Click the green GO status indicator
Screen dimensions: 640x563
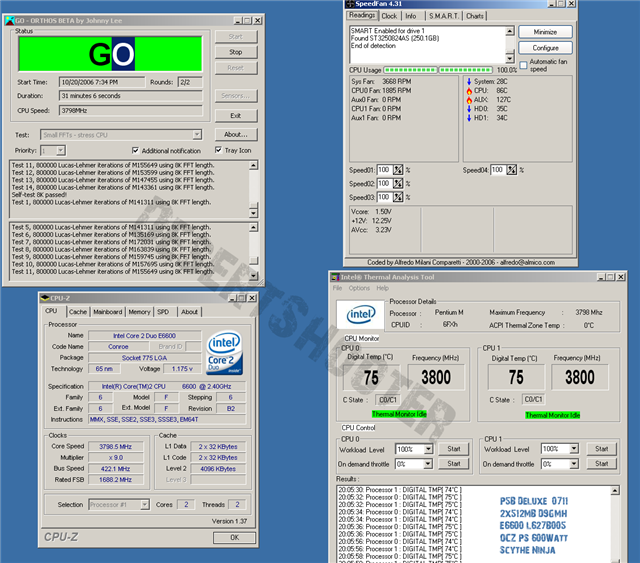[x=110, y=54]
